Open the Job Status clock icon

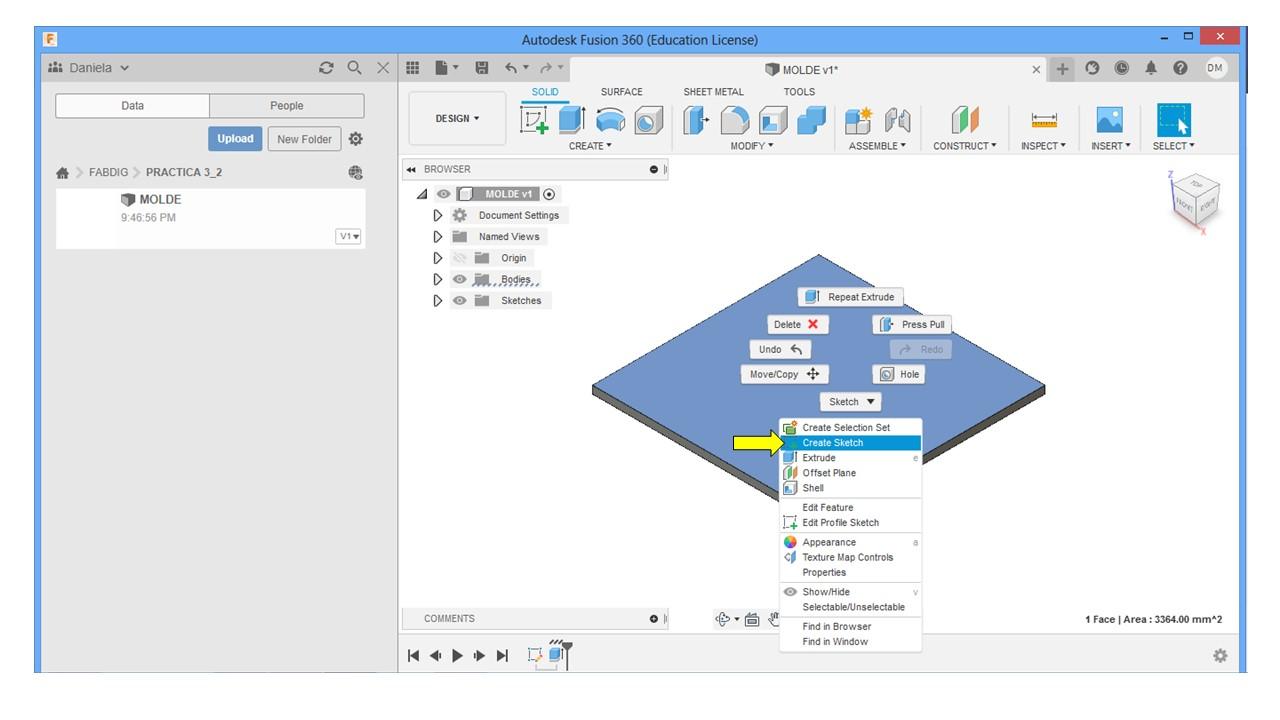click(1122, 68)
